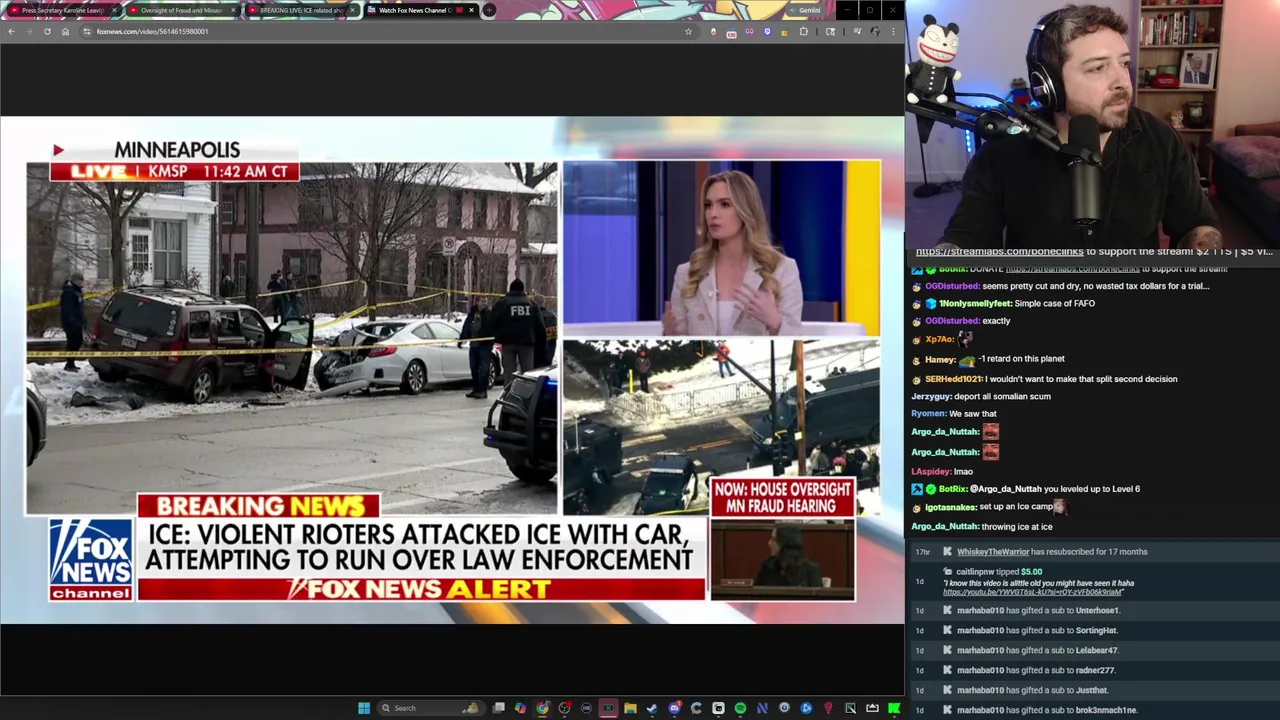
Task: Click the event gifting a sub to radner277
Action: (x=1093, y=670)
